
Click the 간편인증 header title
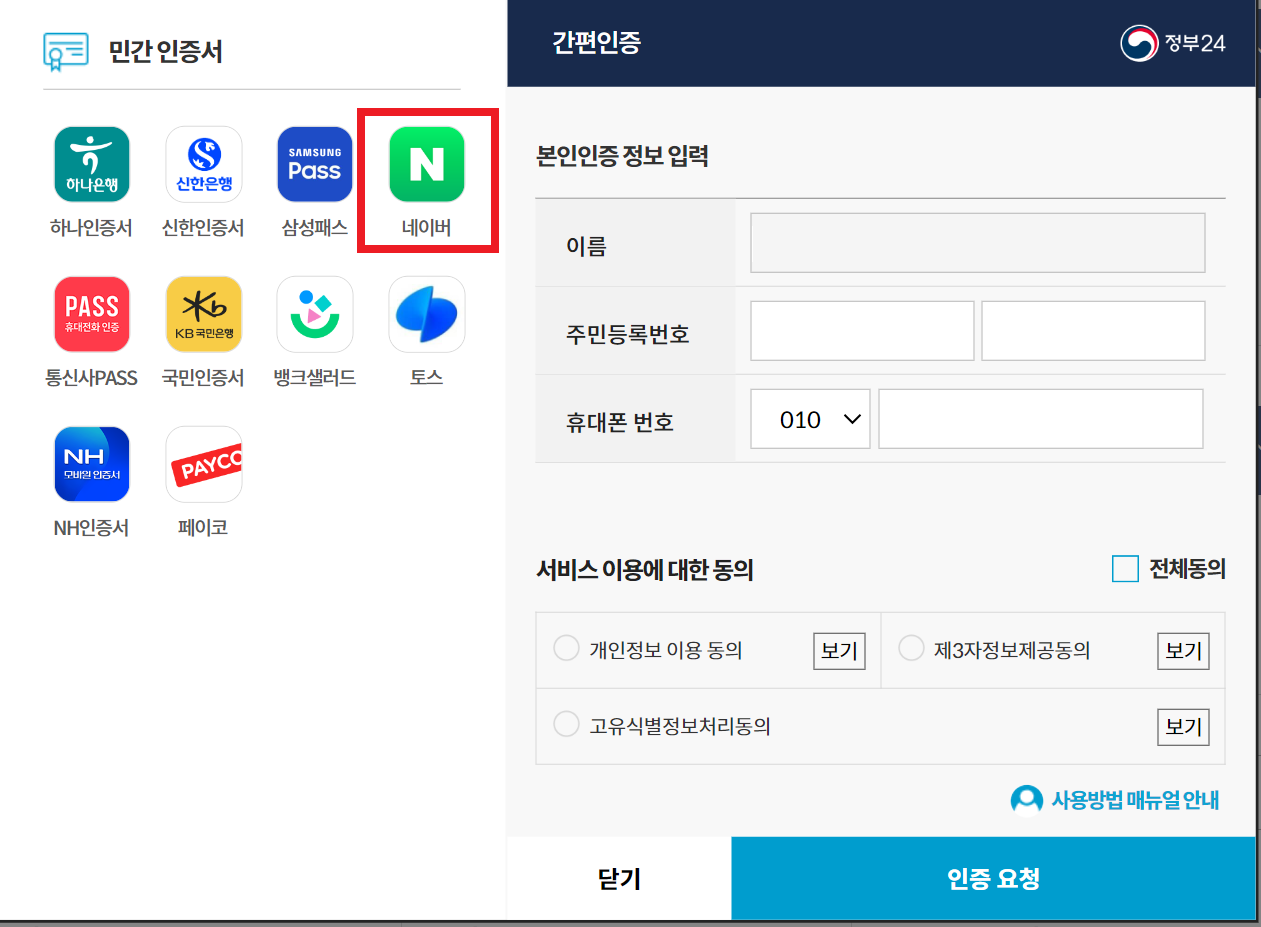click(x=596, y=43)
